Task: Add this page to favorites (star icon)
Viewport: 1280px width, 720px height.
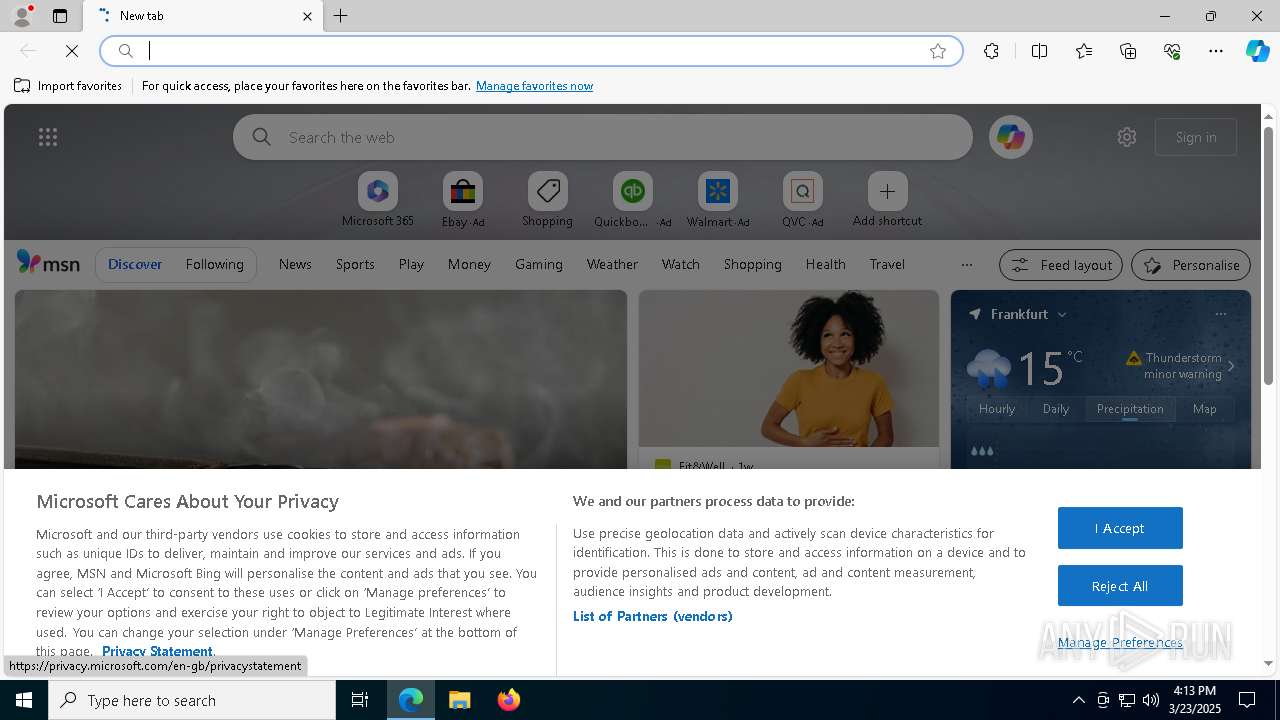Action: point(938,51)
